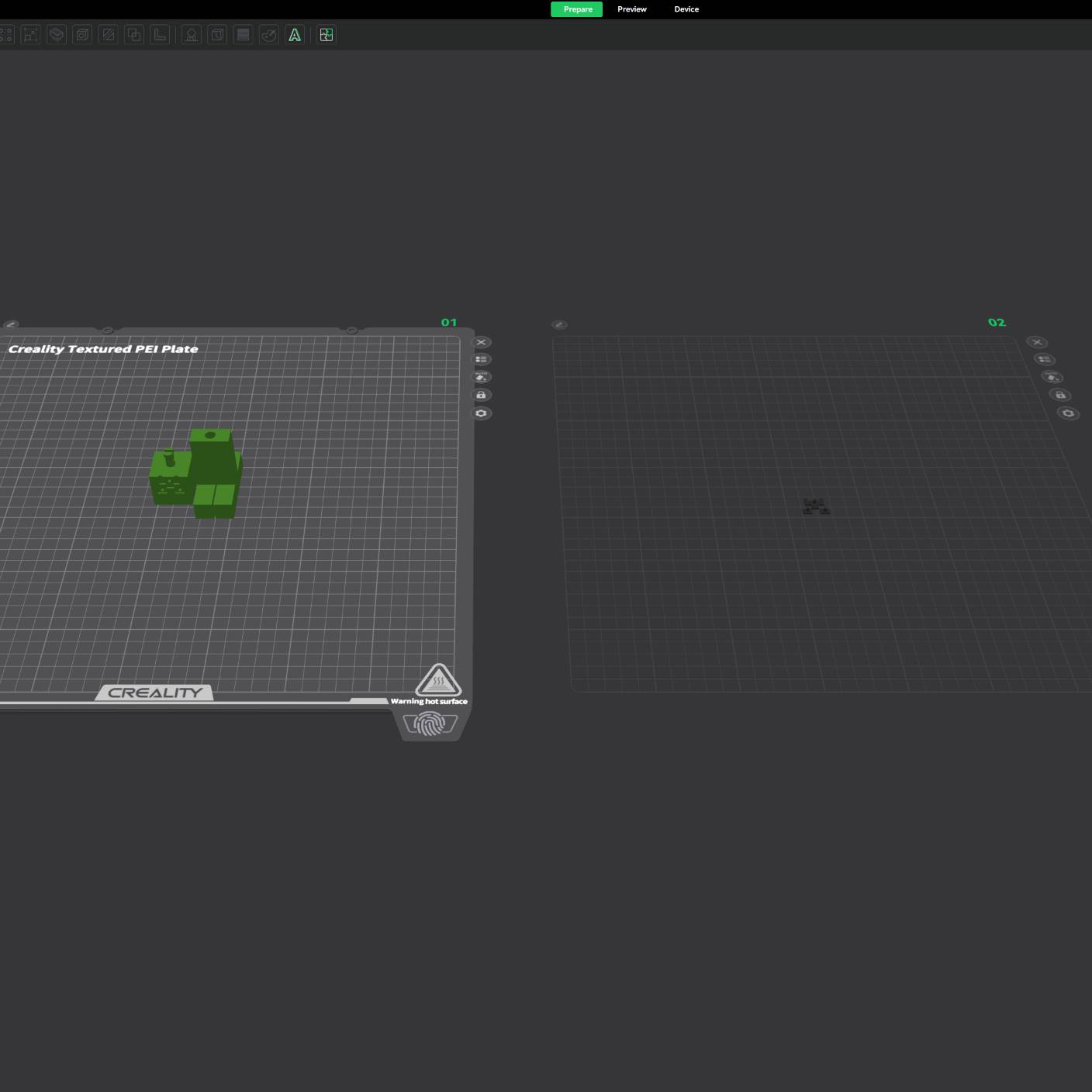Viewport: 1092px width, 1092px height.
Task: Click the lay on face cube icon
Action: [x=57, y=35]
